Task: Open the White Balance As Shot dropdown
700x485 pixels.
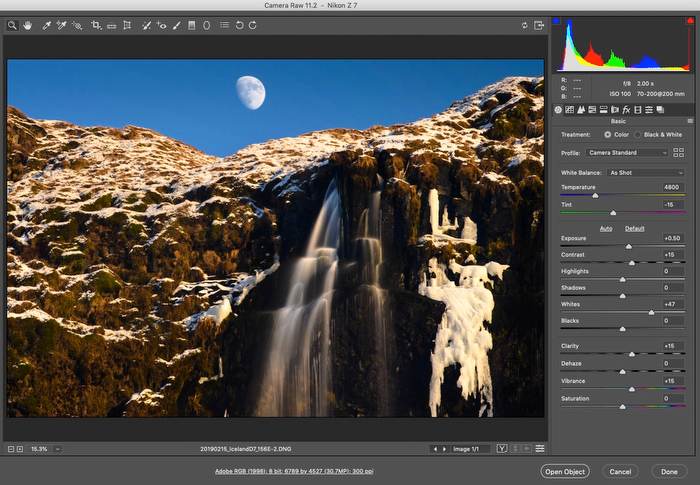Action: click(646, 173)
